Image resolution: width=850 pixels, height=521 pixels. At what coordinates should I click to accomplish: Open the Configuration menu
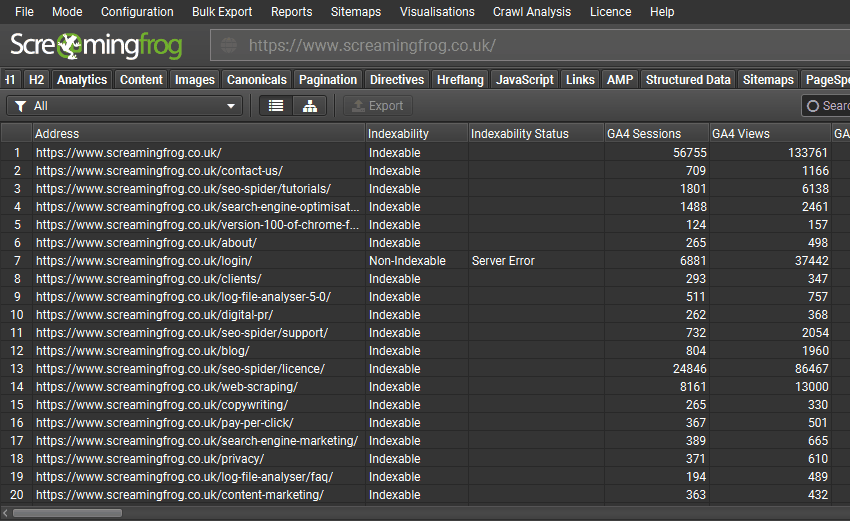pyautogui.click(x=137, y=12)
